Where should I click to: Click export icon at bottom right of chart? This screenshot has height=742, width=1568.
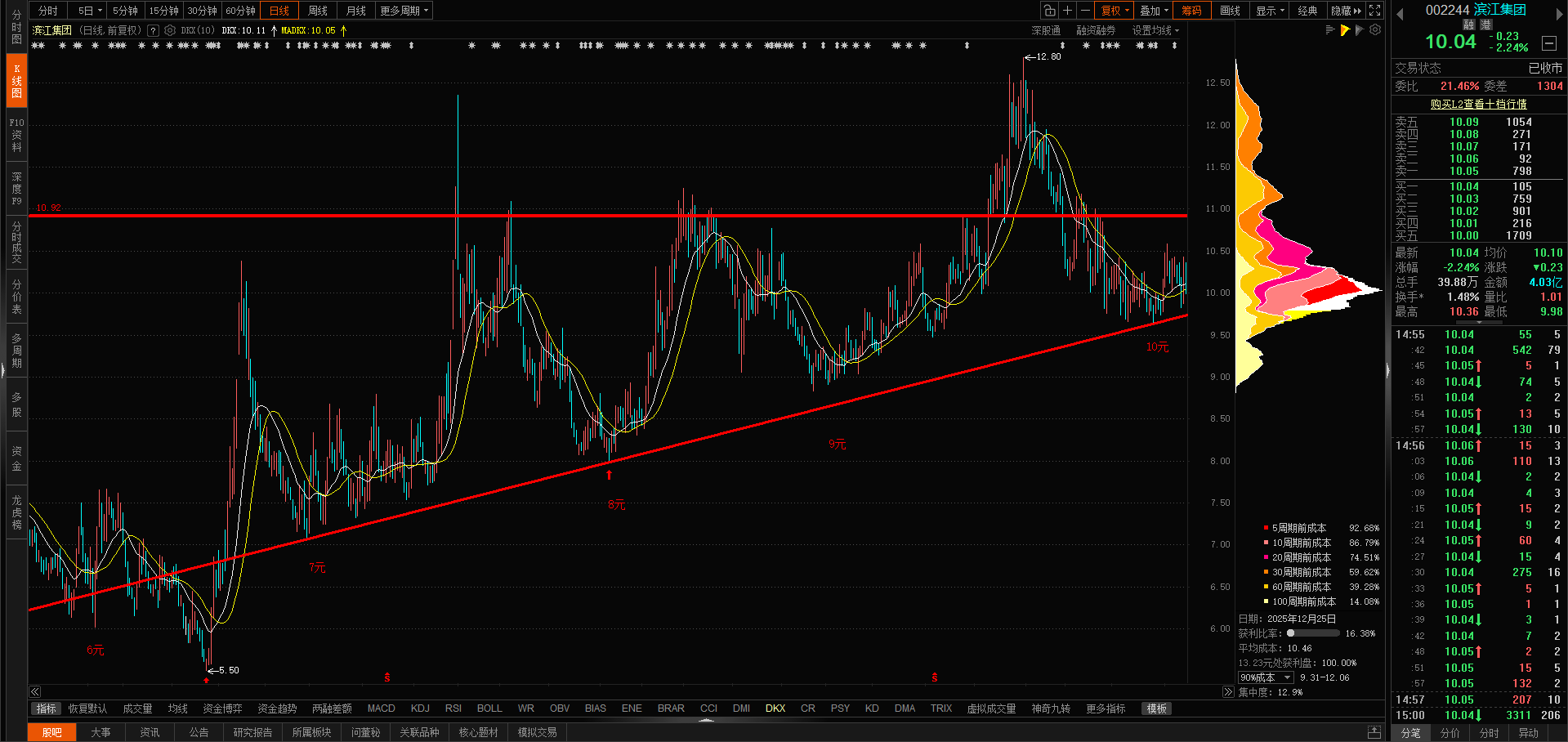coord(1375,731)
